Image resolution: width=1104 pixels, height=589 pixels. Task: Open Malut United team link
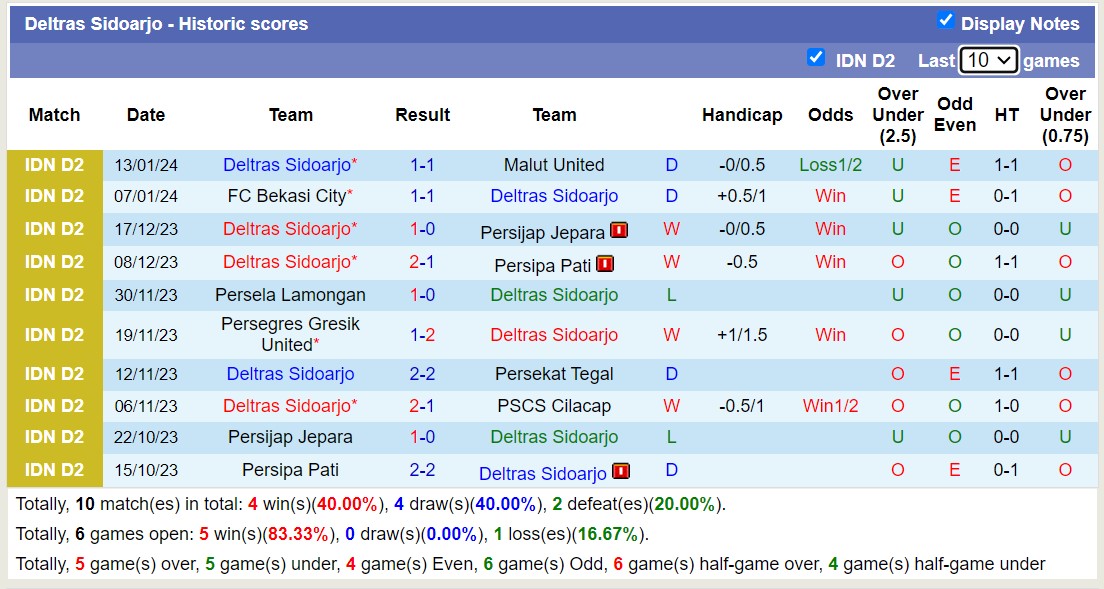[x=554, y=165]
